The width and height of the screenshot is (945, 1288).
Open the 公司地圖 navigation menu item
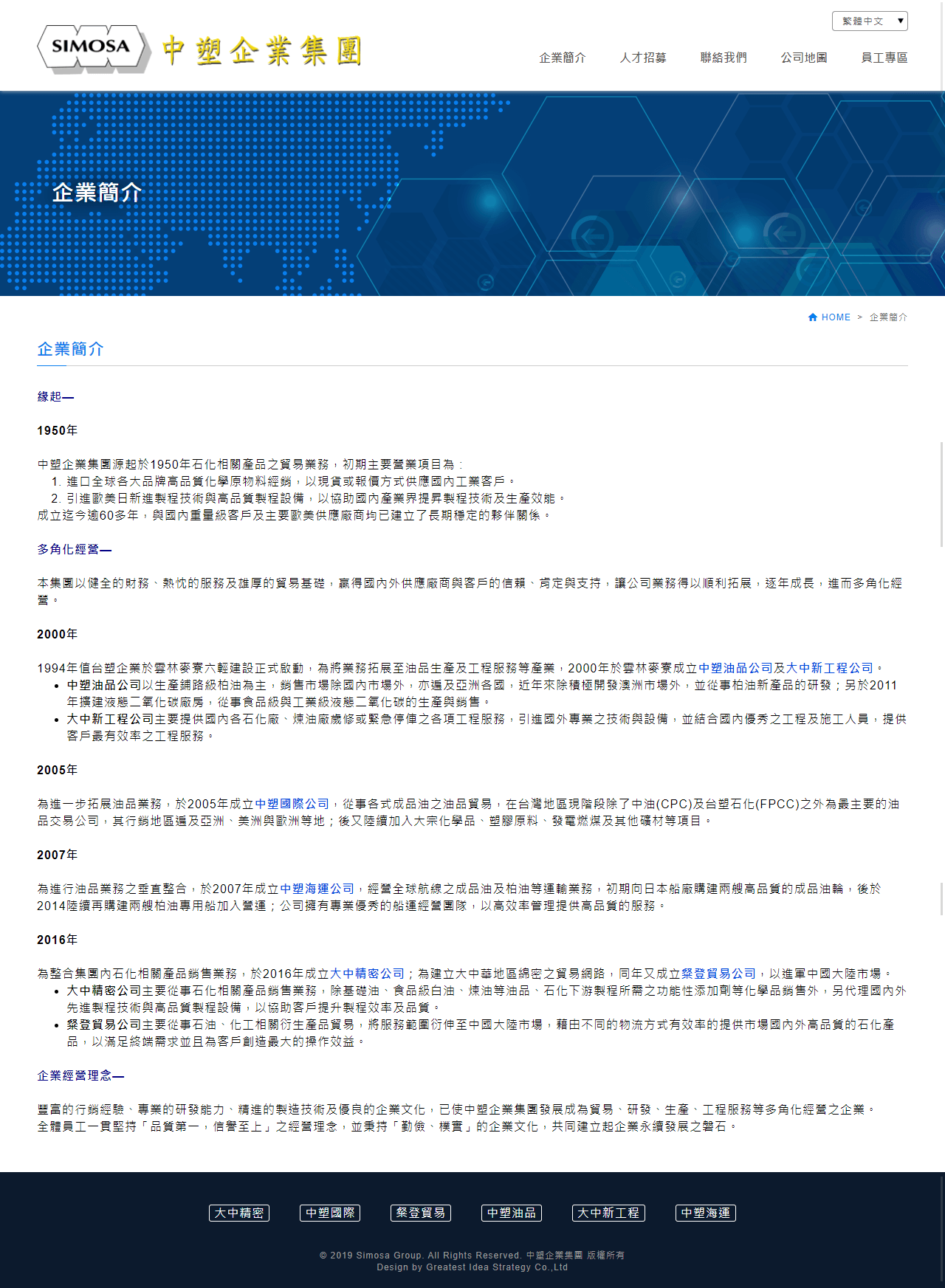click(804, 58)
